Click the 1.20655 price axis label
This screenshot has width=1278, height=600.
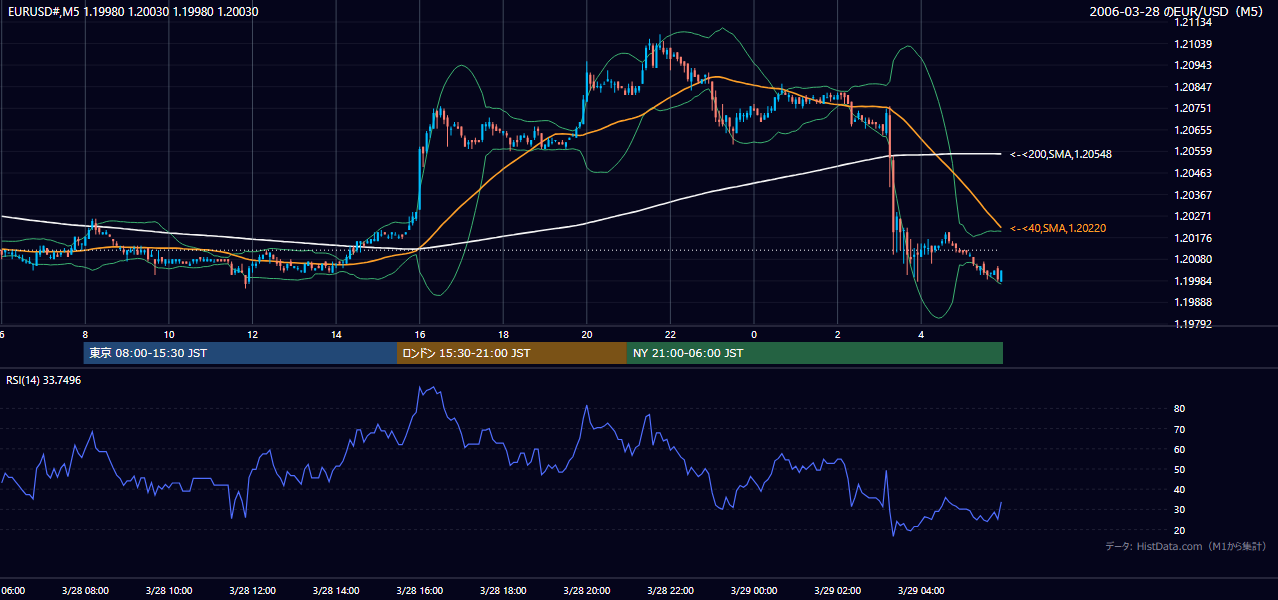pyautogui.click(x=1193, y=130)
